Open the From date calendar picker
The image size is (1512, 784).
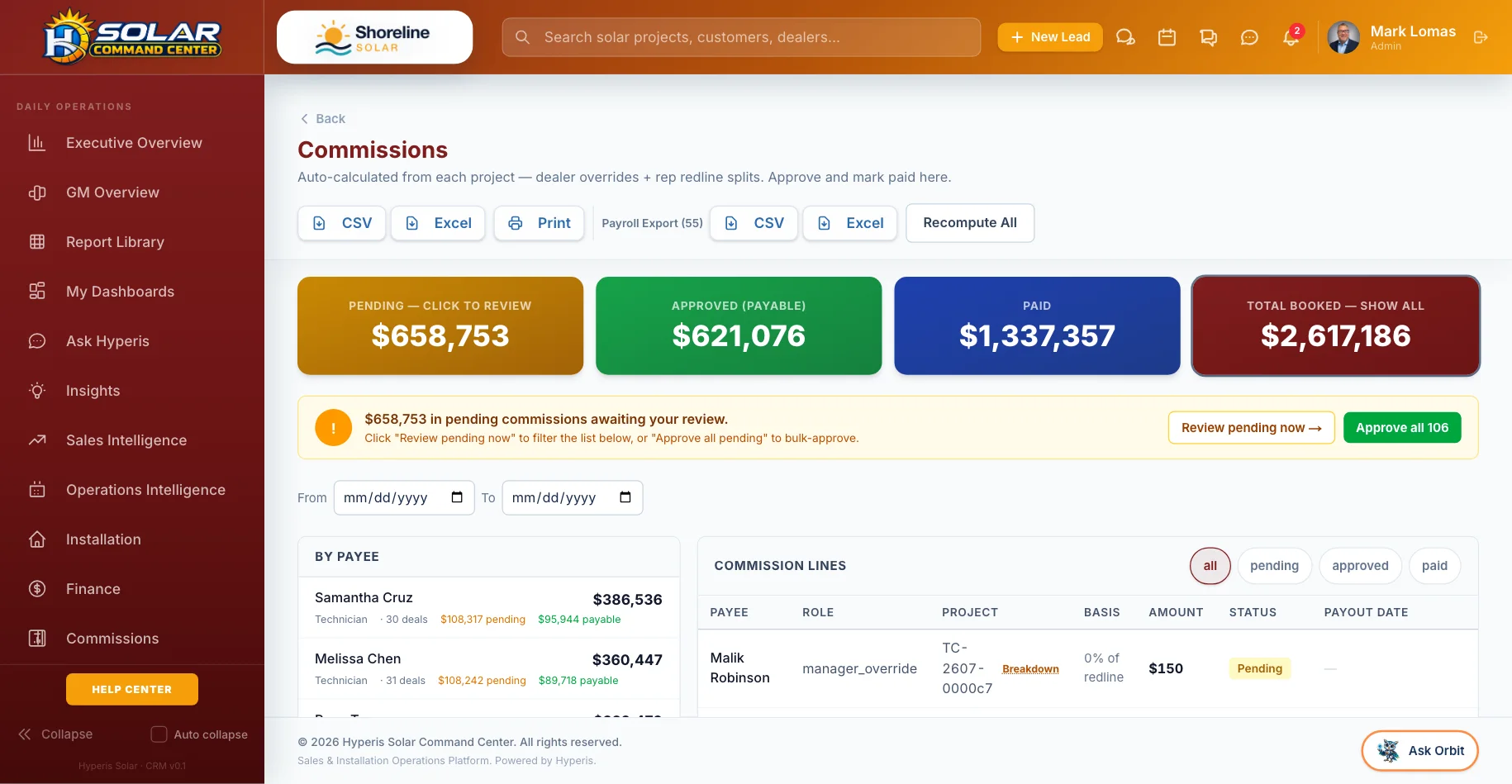[x=457, y=497]
